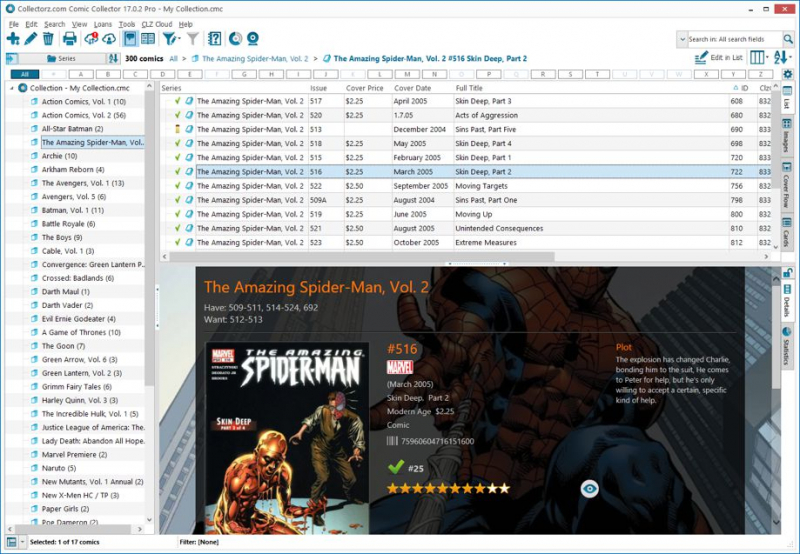Click the Edit in List button
This screenshot has height=554, width=800.
click(x=719, y=58)
